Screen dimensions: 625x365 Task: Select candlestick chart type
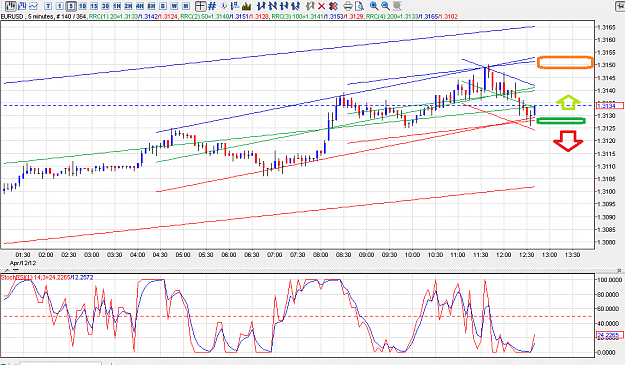tap(11, 6)
